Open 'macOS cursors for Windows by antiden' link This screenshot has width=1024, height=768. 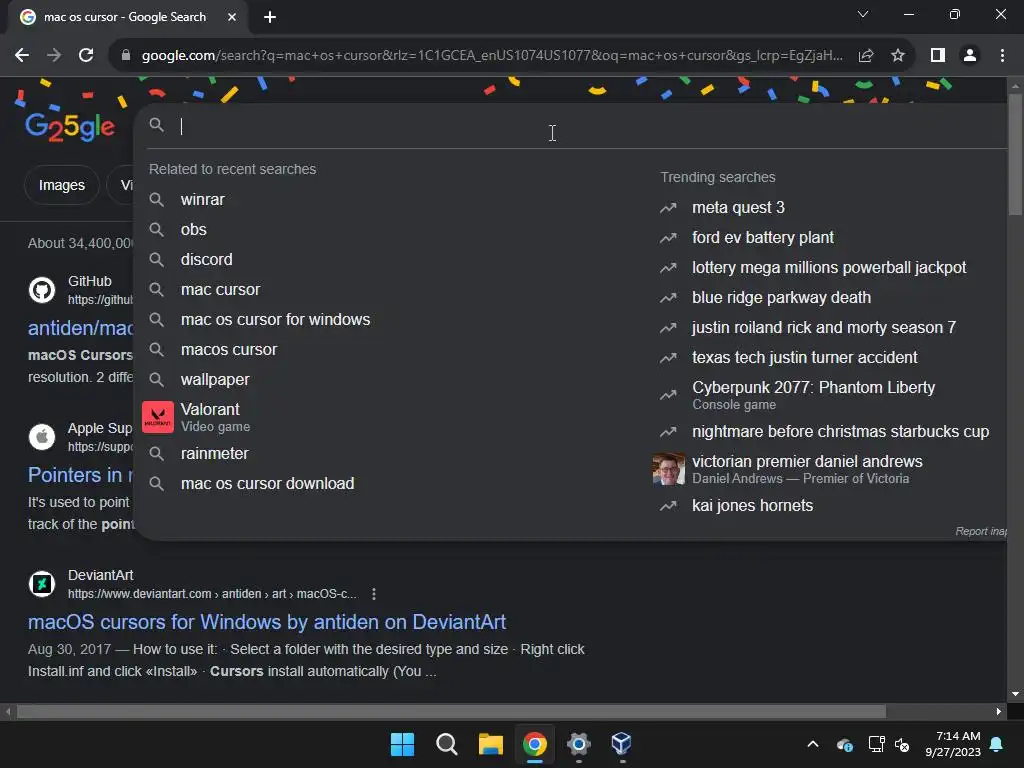click(x=266, y=622)
